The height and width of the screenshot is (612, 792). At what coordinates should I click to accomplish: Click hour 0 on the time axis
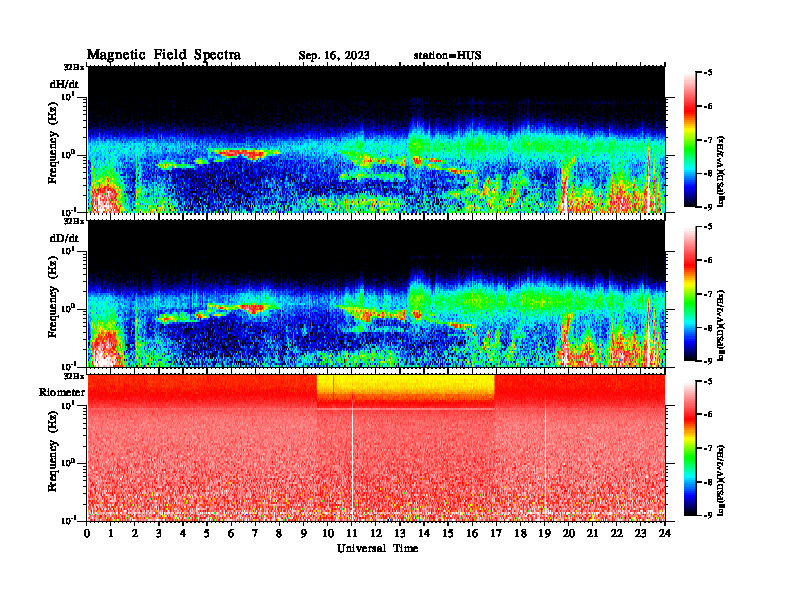pos(87,533)
